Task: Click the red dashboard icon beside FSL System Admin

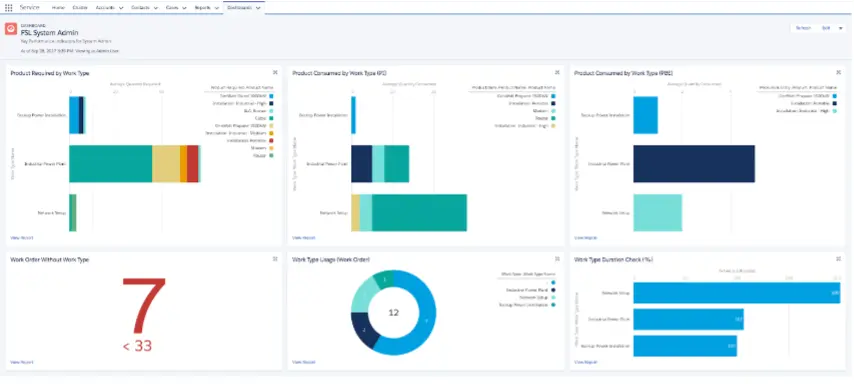Action: pyautogui.click(x=11, y=29)
